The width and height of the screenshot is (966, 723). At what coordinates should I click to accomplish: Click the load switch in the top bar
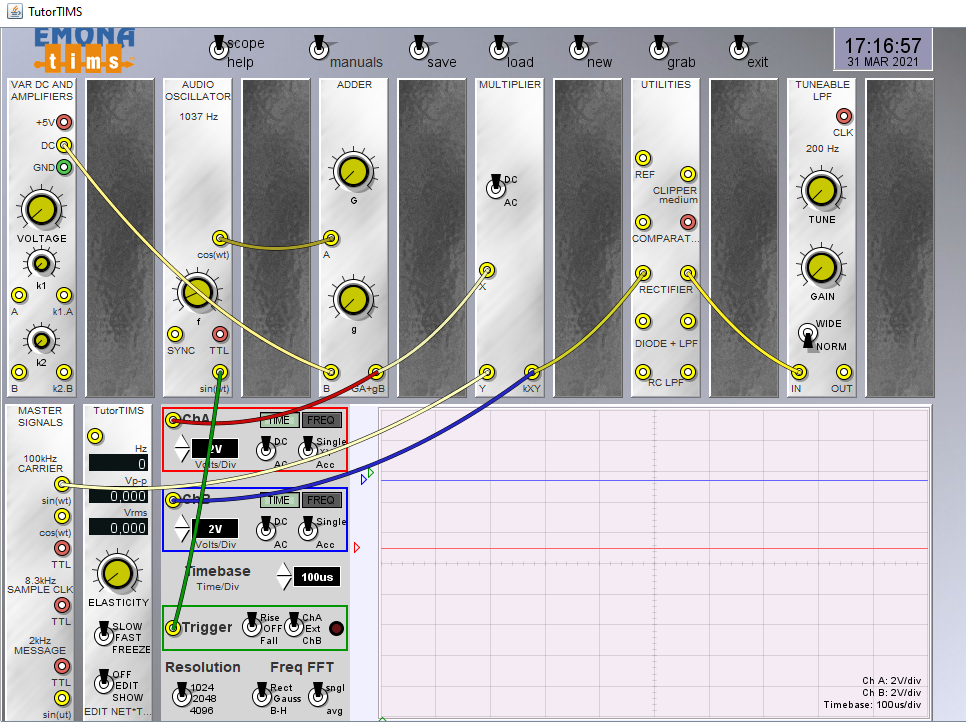coord(499,48)
